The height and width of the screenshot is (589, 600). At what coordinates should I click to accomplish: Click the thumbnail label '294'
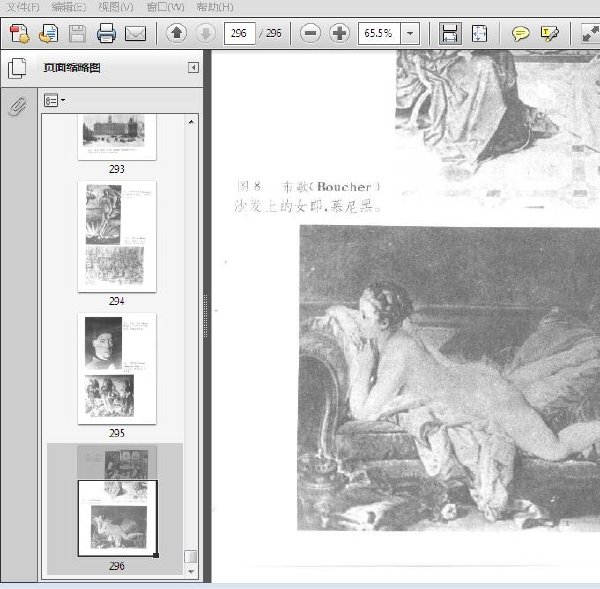[x=117, y=302]
